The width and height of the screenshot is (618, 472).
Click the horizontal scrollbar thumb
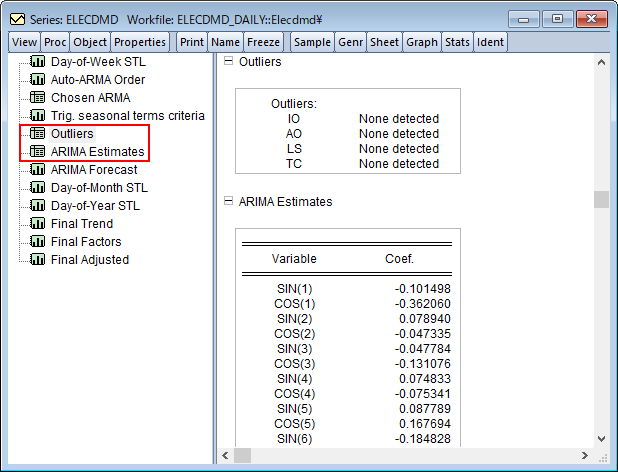coord(242,455)
